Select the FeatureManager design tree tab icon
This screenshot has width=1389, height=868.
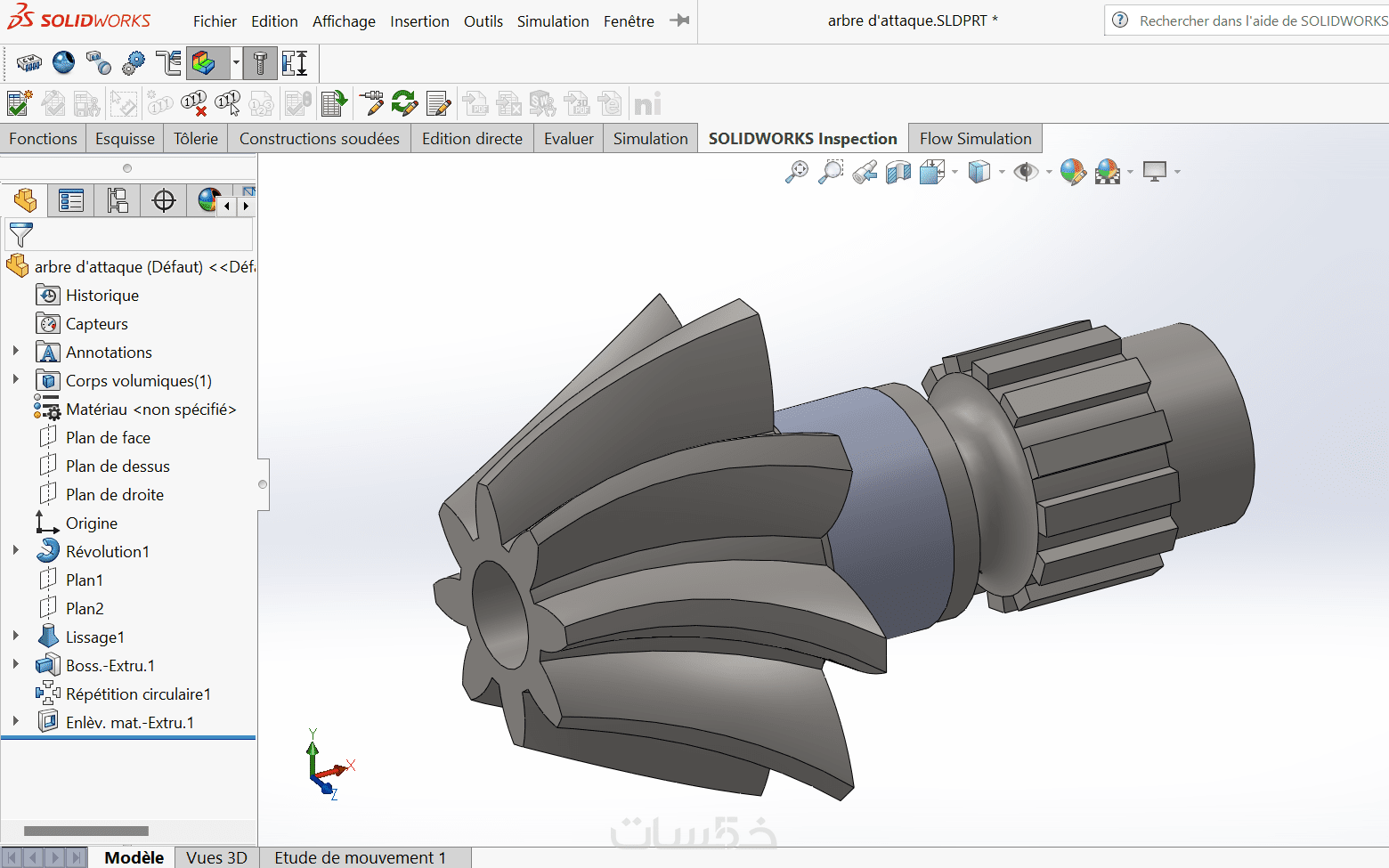click(24, 200)
